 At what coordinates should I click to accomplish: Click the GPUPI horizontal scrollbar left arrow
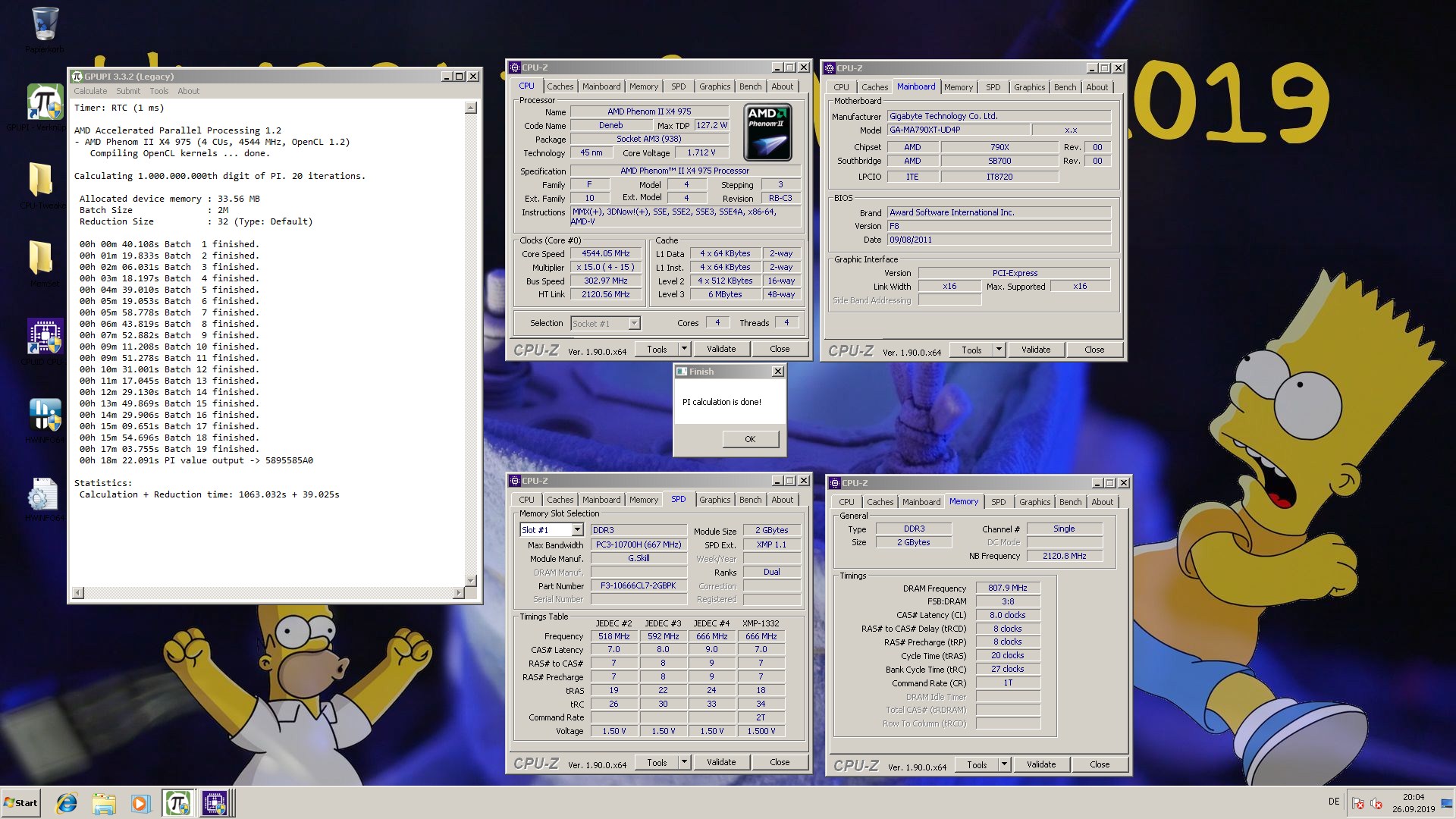(x=78, y=592)
